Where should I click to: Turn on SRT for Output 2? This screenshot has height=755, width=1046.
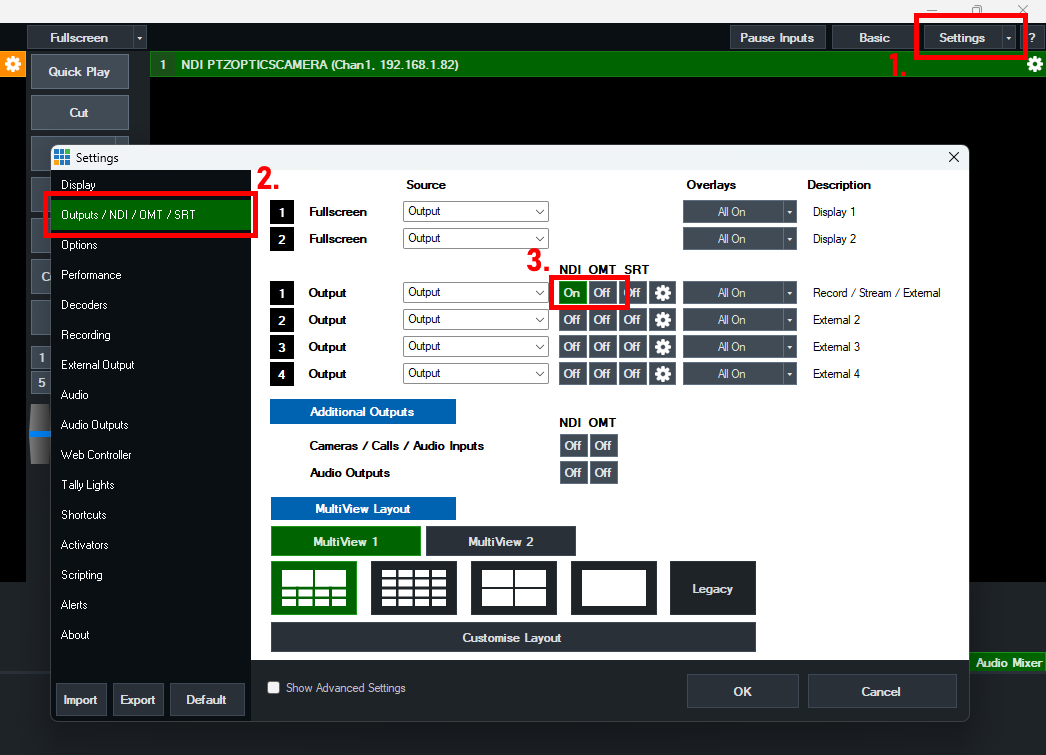pos(632,320)
